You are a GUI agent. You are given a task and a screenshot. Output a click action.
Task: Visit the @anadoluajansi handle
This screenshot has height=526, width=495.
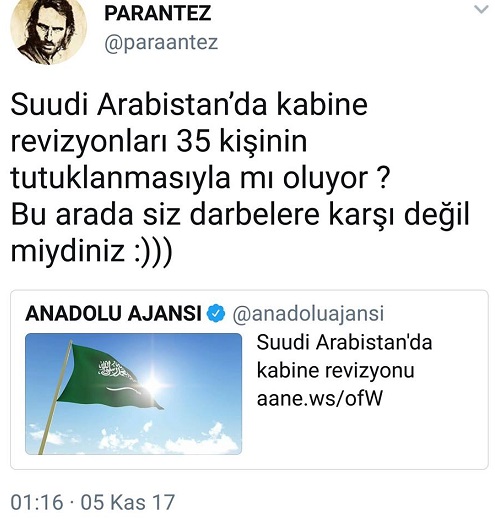click(x=308, y=314)
